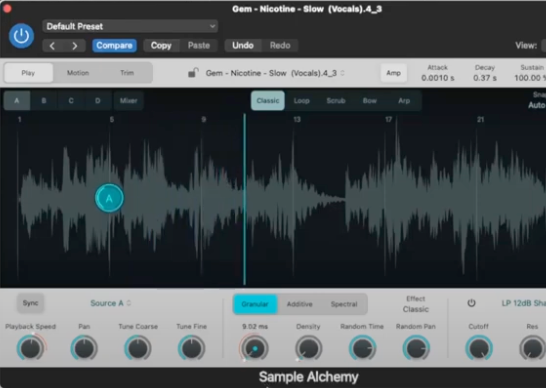
Task: Open the Source A popup menu
Action: point(110,303)
